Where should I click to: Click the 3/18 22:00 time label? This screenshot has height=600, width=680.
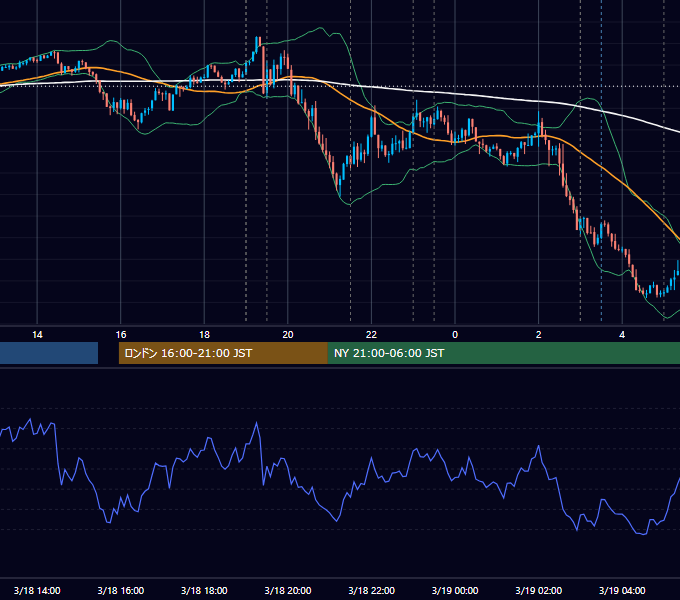tap(372, 590)
